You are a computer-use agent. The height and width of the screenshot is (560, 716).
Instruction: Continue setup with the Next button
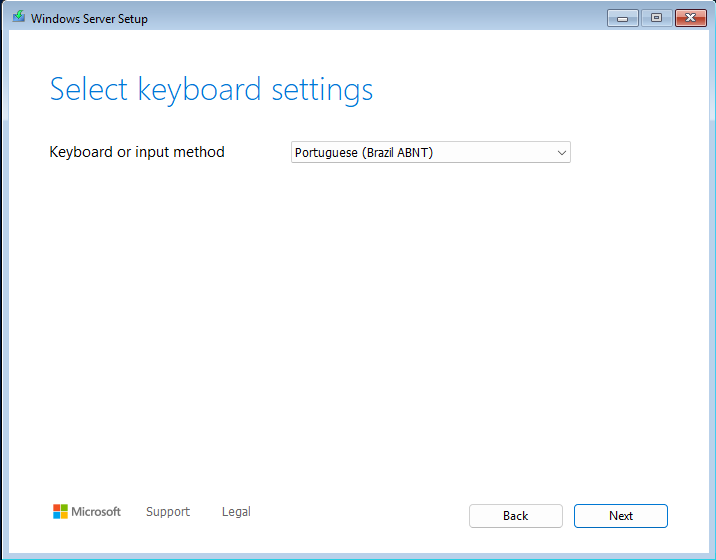coord(621,516)
